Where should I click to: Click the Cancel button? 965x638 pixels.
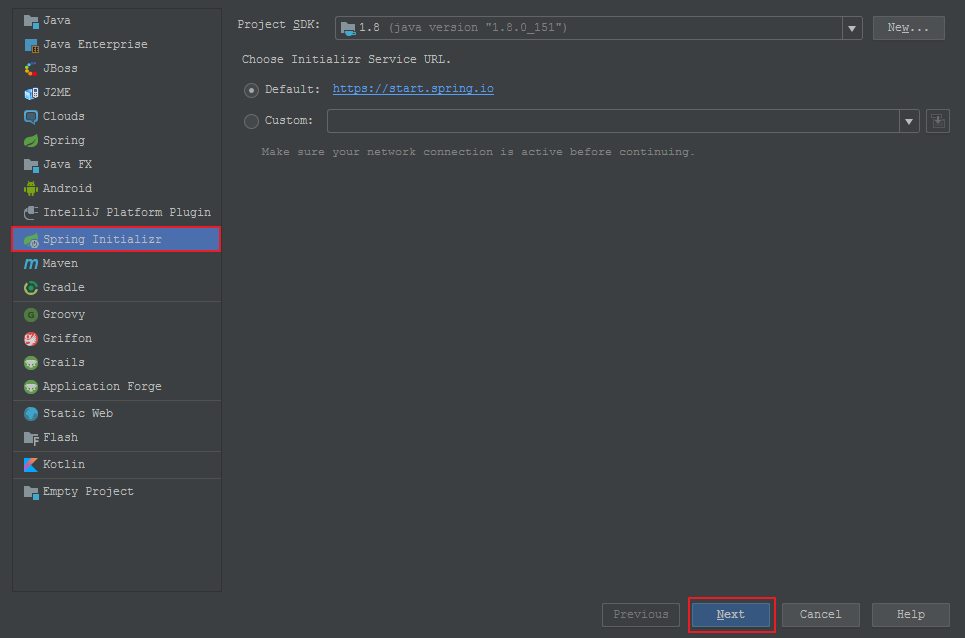coord(820,615)
